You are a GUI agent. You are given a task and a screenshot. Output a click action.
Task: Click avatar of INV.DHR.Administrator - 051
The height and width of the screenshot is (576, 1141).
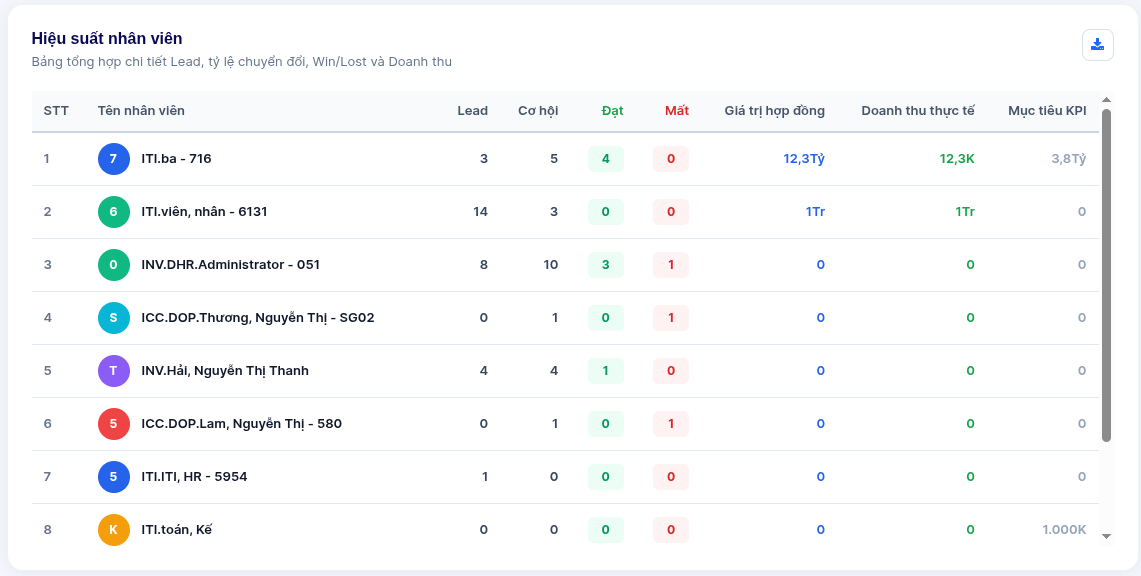pos(114,265)
